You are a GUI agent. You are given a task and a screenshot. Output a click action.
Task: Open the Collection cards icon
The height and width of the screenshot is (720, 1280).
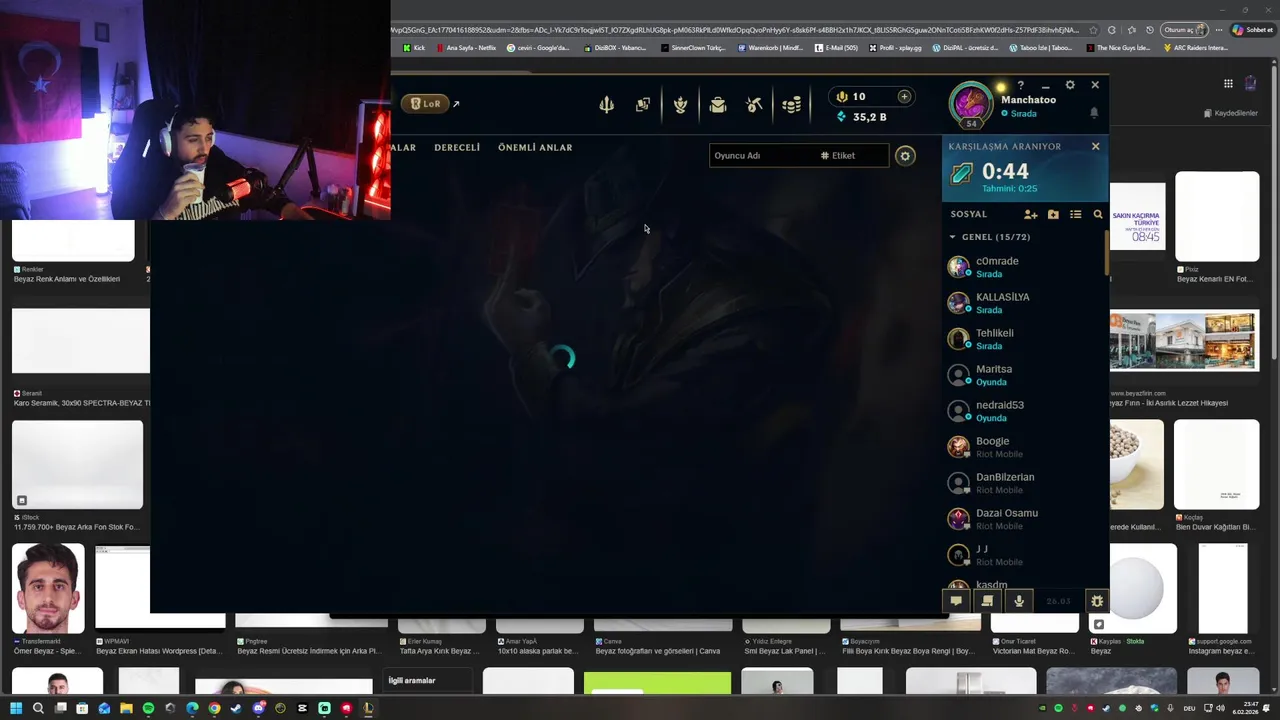643,105
